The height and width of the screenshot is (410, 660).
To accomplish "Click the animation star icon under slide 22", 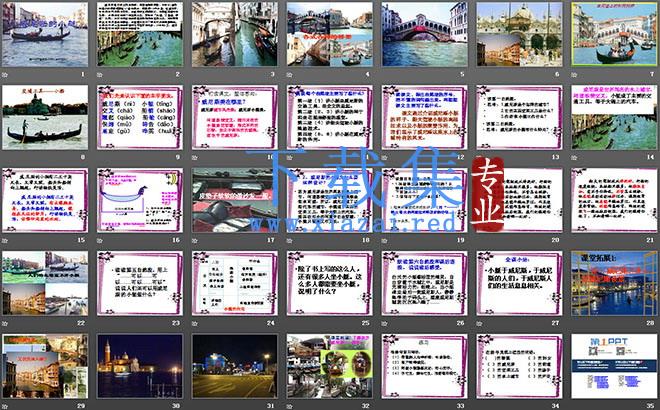I will coord(5,323).
